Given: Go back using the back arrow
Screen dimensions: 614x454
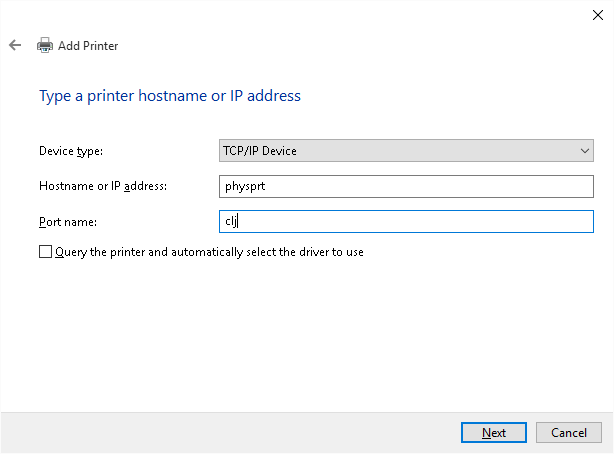Looking at the screenshot, I should pyautogui.click(x=15, y=45).
